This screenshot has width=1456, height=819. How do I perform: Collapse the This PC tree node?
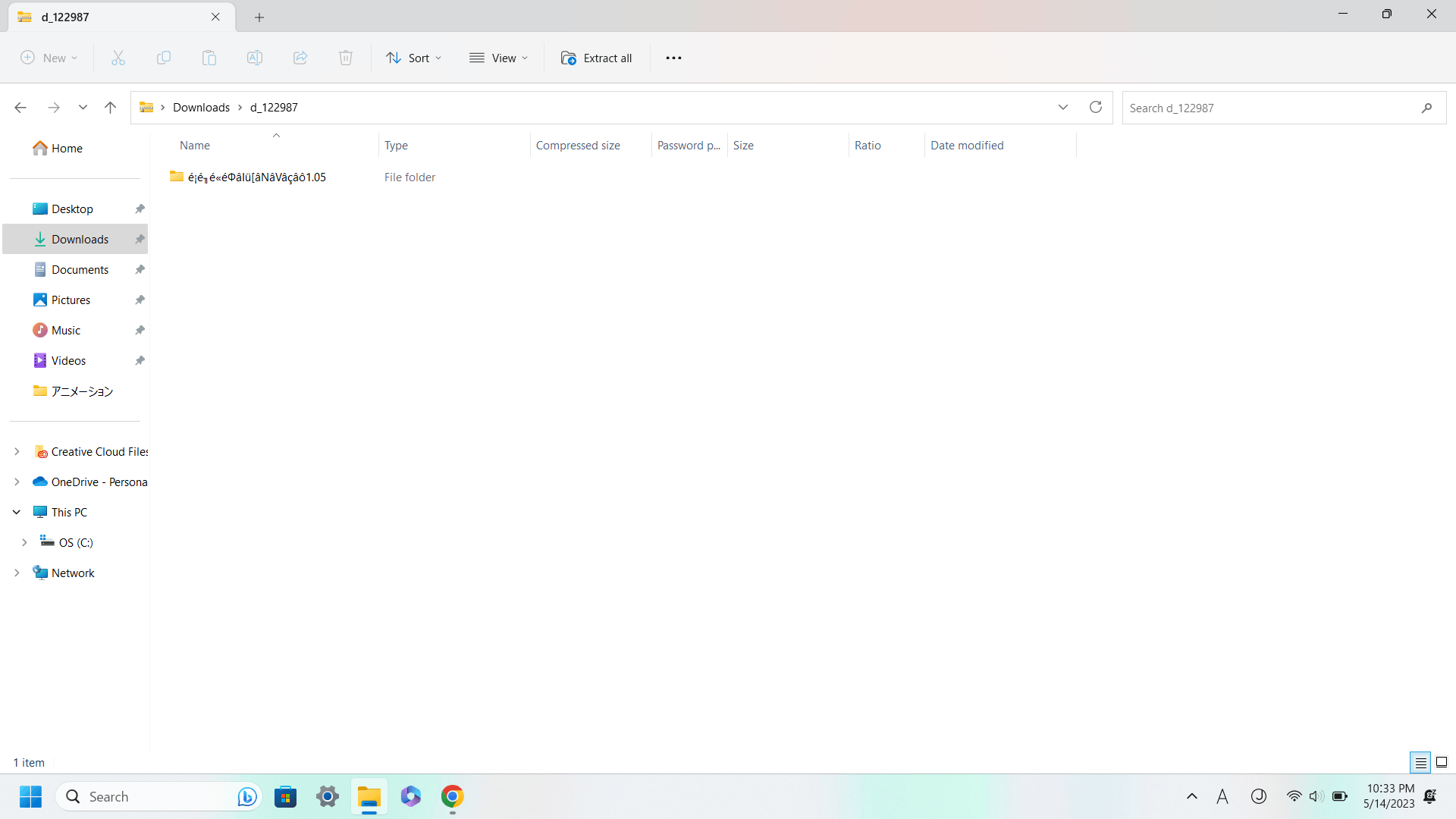pyautogui.click(x=17, y=513)
